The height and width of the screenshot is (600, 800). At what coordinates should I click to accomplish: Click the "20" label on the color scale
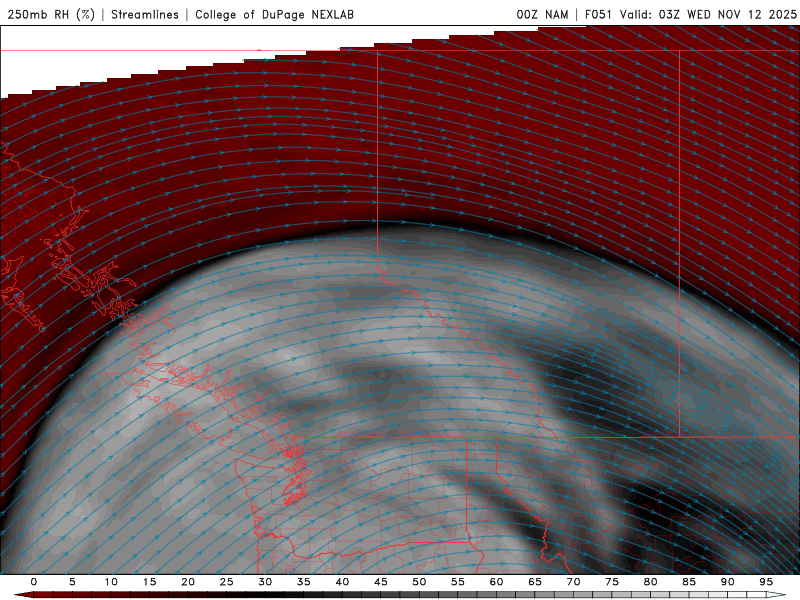pyautogui.click(x=188, y=582)
